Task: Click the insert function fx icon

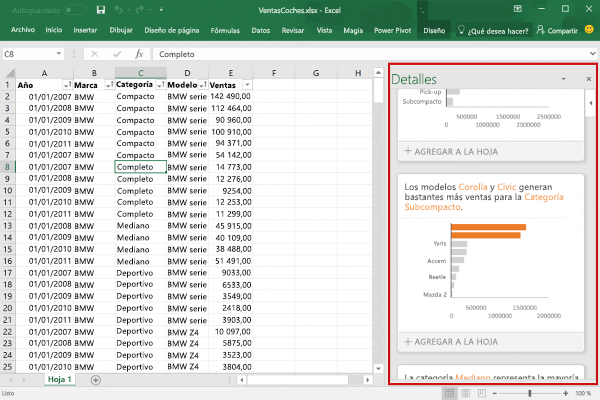Action: (x=139, y=54)
